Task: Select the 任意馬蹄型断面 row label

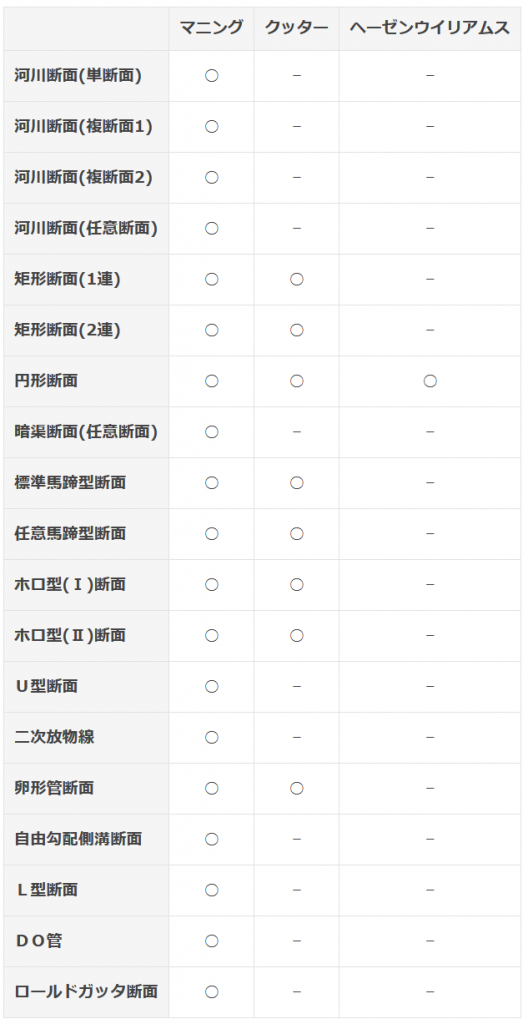Action: pyautogui.click(x=70, y=534)
